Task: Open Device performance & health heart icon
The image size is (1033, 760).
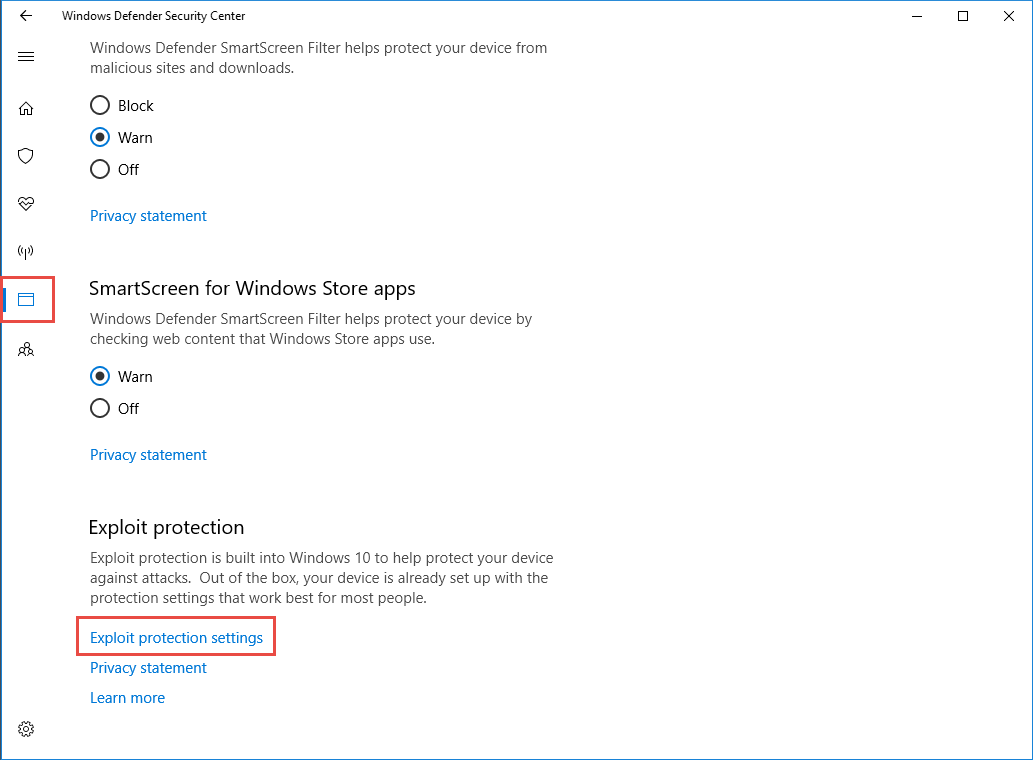Action: pyautogui.click(x=26, y=204)
